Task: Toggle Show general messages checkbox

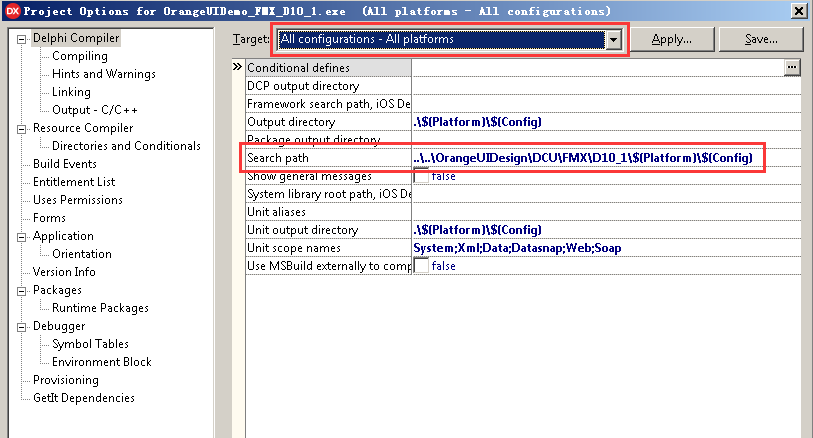Action: (x=421, y=176)
